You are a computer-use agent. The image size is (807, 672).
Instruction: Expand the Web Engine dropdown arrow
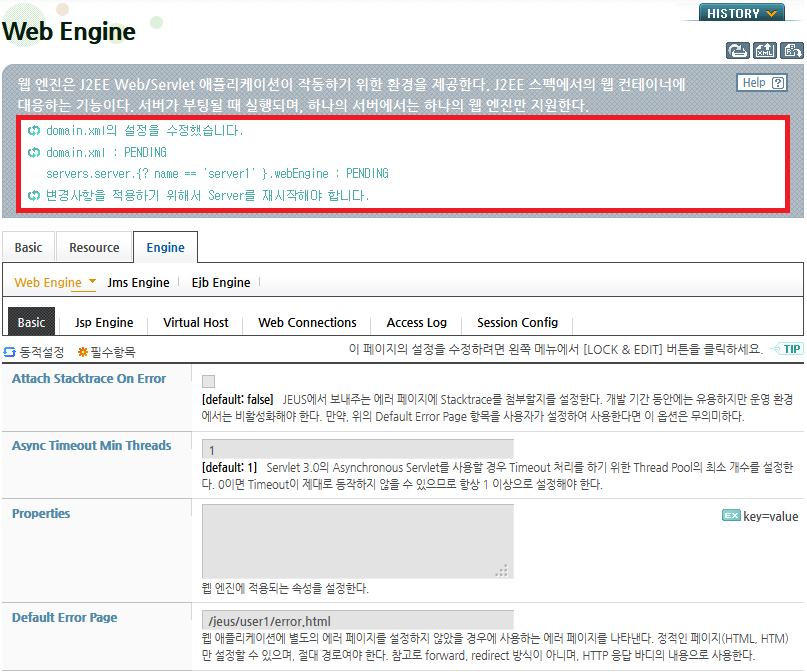(x=92, y=281)
